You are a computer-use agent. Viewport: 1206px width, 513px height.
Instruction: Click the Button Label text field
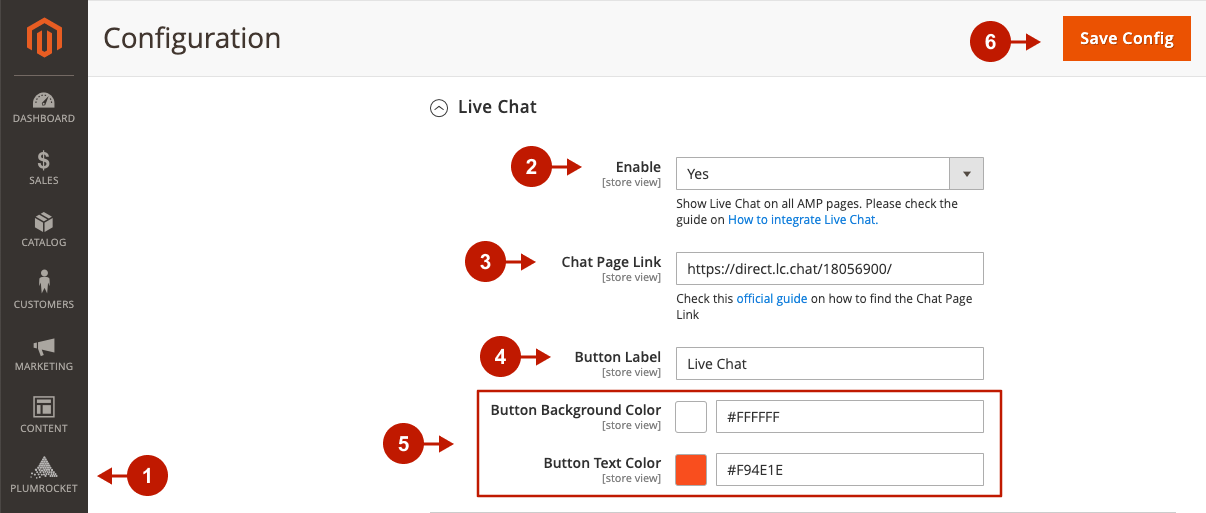(829, 364)
